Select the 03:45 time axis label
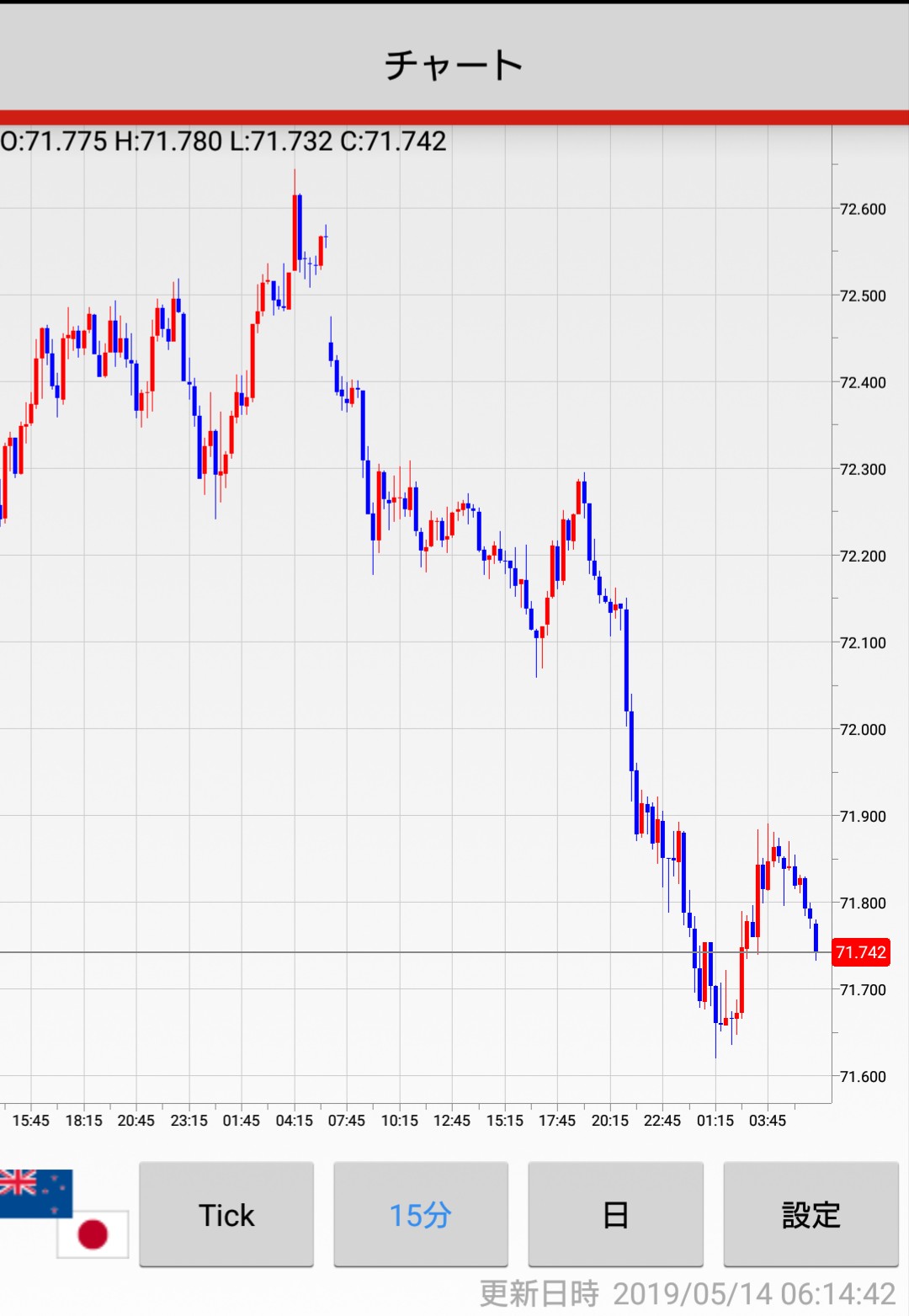The image size is (909, 1316). (768, 1121)
